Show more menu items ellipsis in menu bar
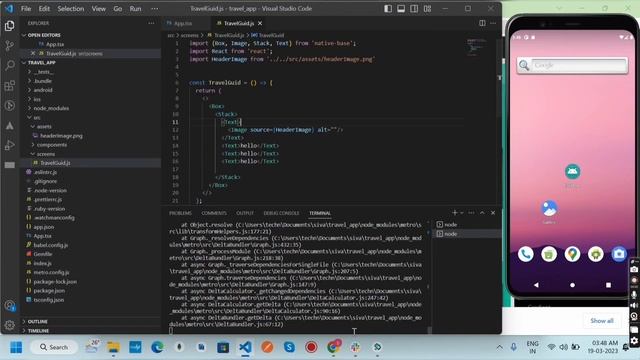Screen dimensions: 640x360 (x=154, y=9)
